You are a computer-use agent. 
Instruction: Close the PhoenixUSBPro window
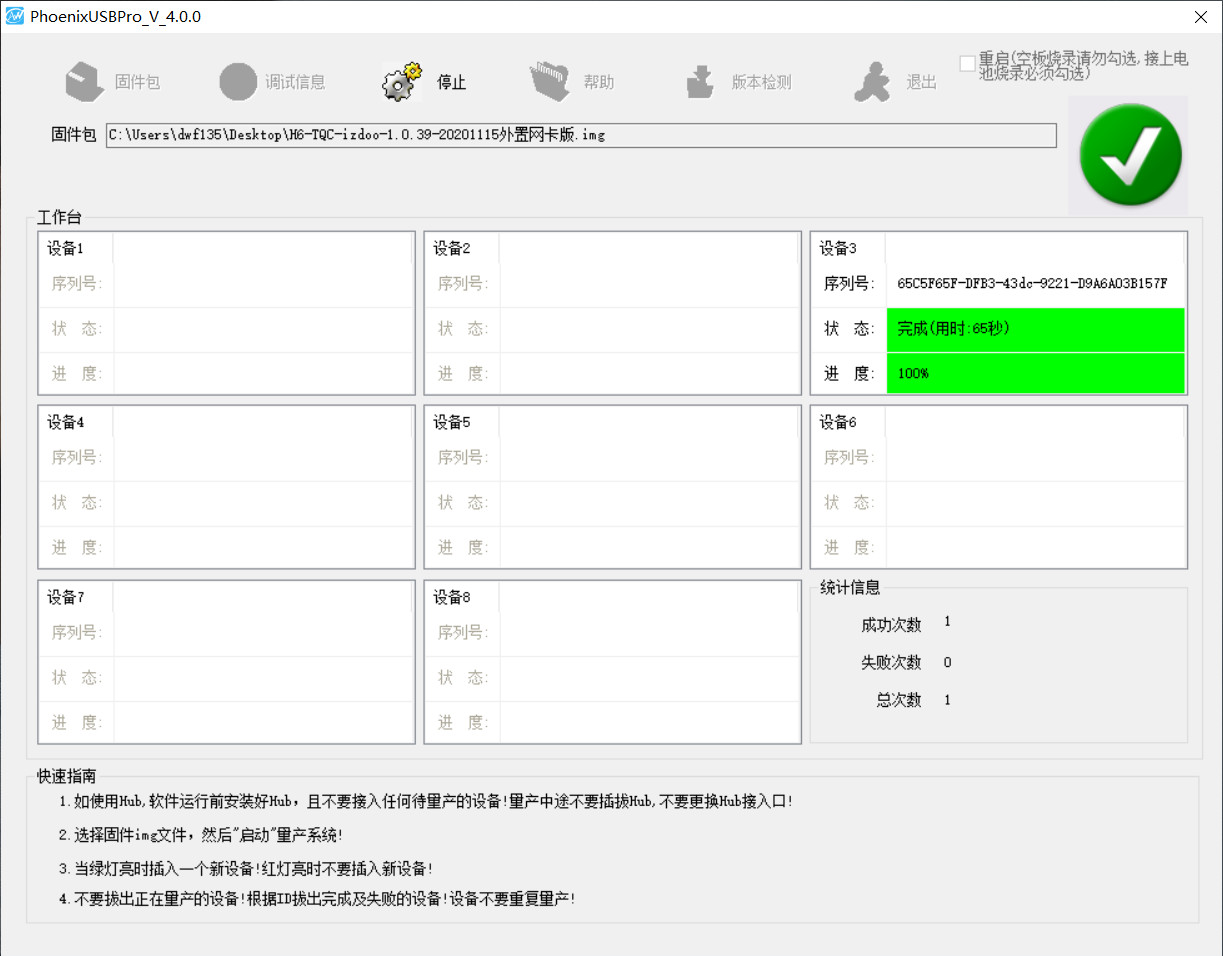[1200, 17]
